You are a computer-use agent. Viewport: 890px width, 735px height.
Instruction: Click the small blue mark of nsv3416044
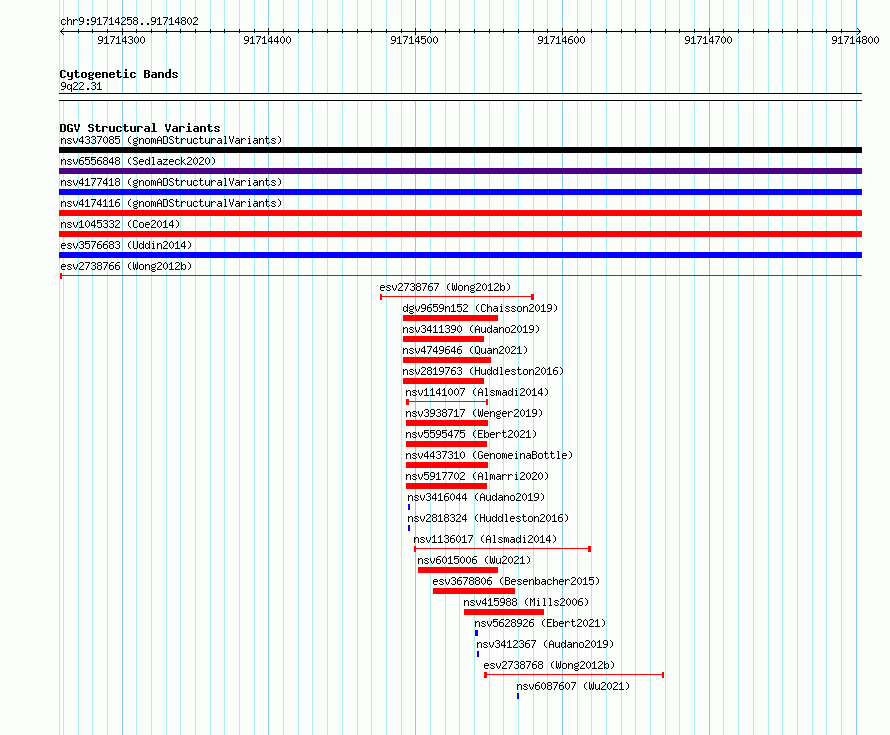(x=409, y=507)
